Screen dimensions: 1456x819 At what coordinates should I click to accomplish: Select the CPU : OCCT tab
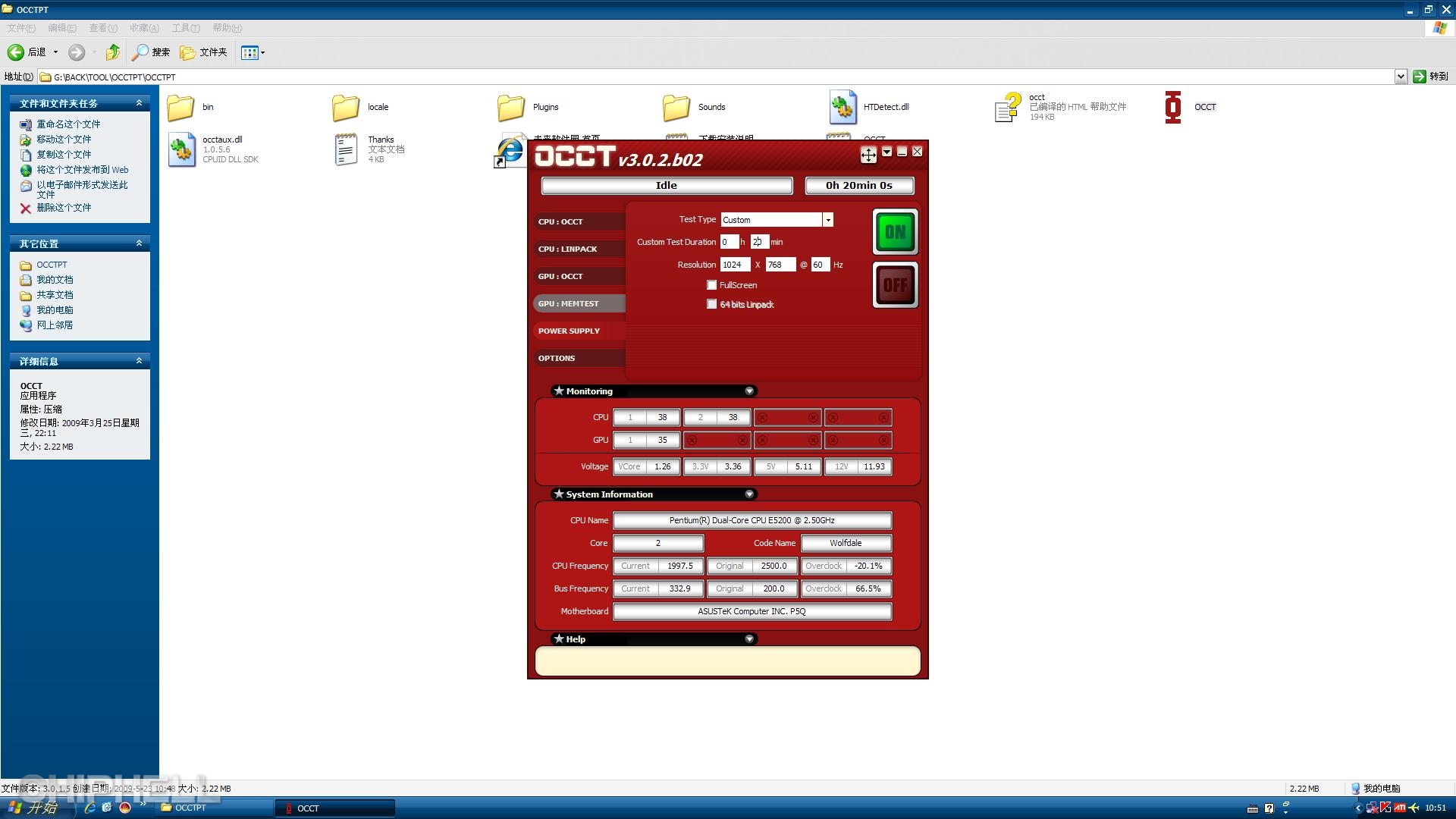click(579, 221)
